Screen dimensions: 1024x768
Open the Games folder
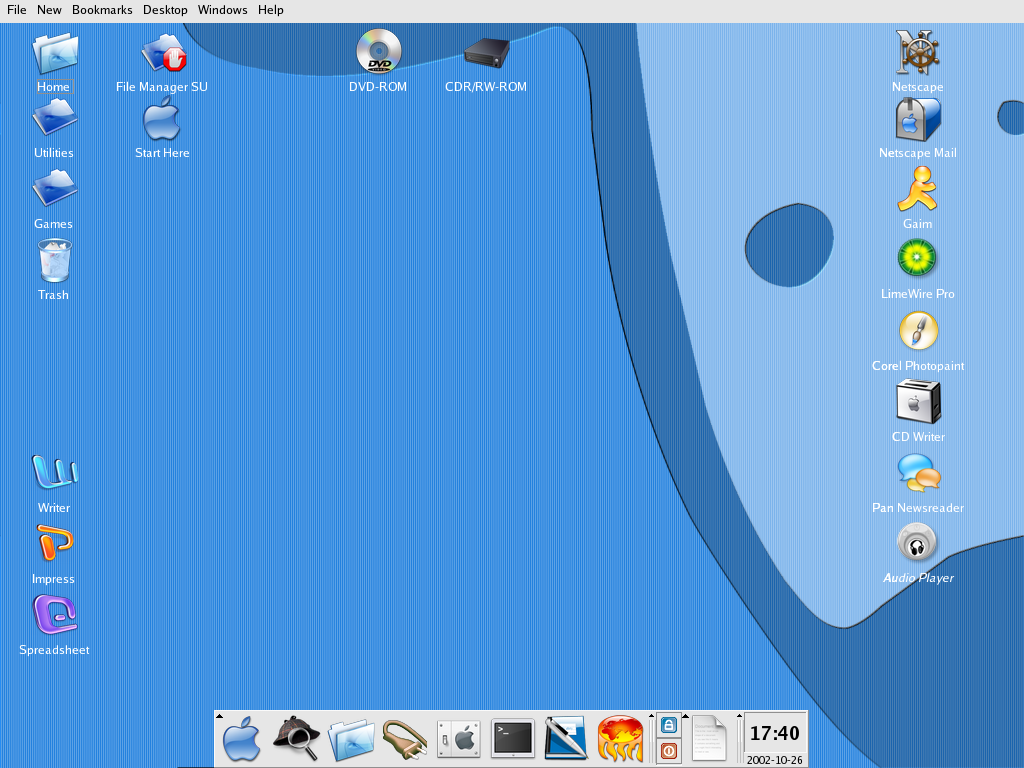55,189
